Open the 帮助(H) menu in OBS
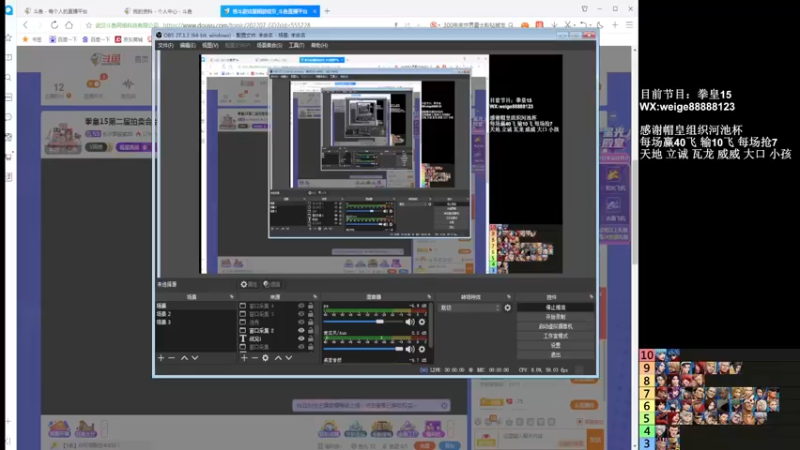This screenshot has width=800, height=450. 319,45
